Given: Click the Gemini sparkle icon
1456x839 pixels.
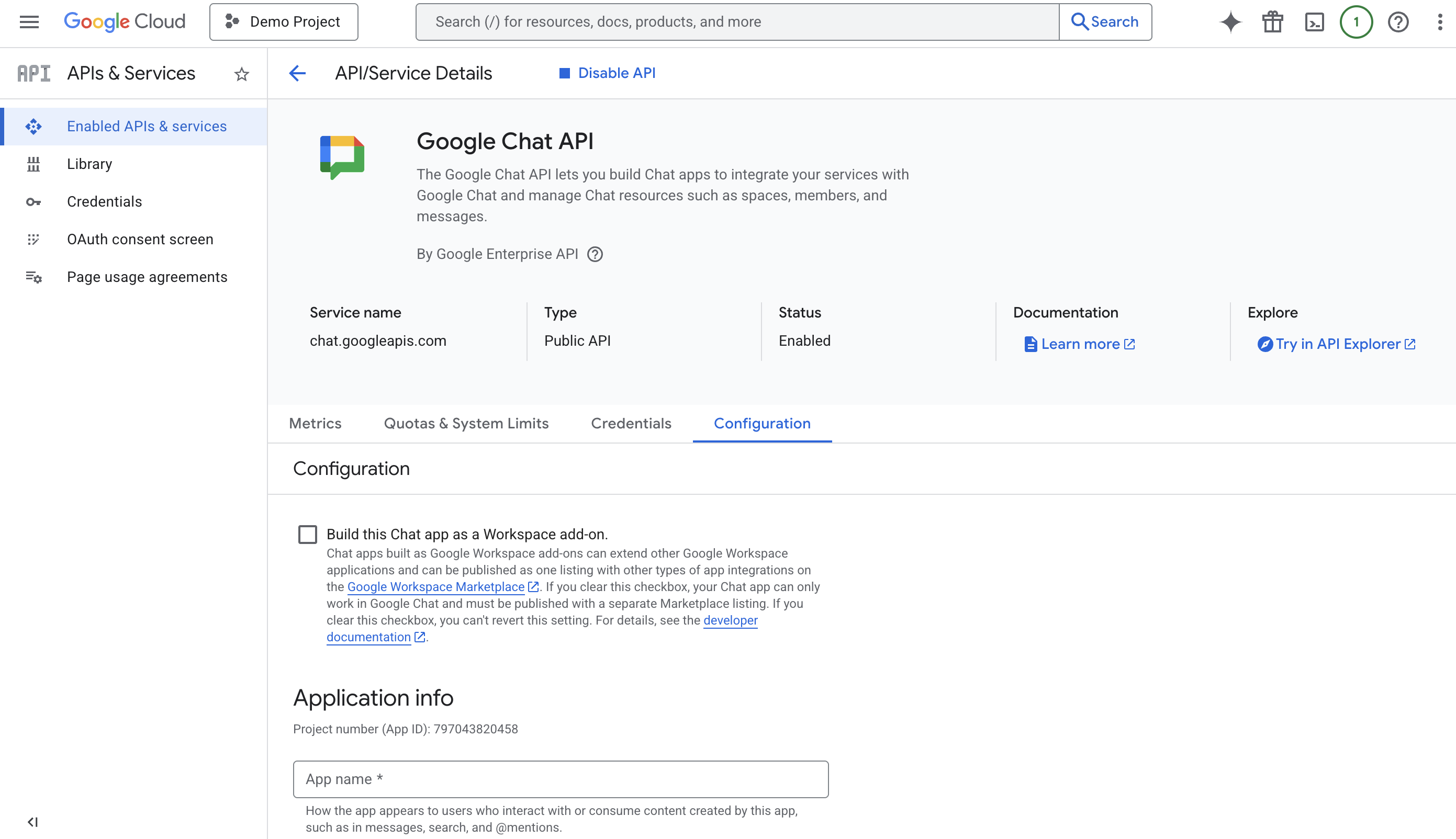Looking at the screenshot, I should click(1230, 22).
